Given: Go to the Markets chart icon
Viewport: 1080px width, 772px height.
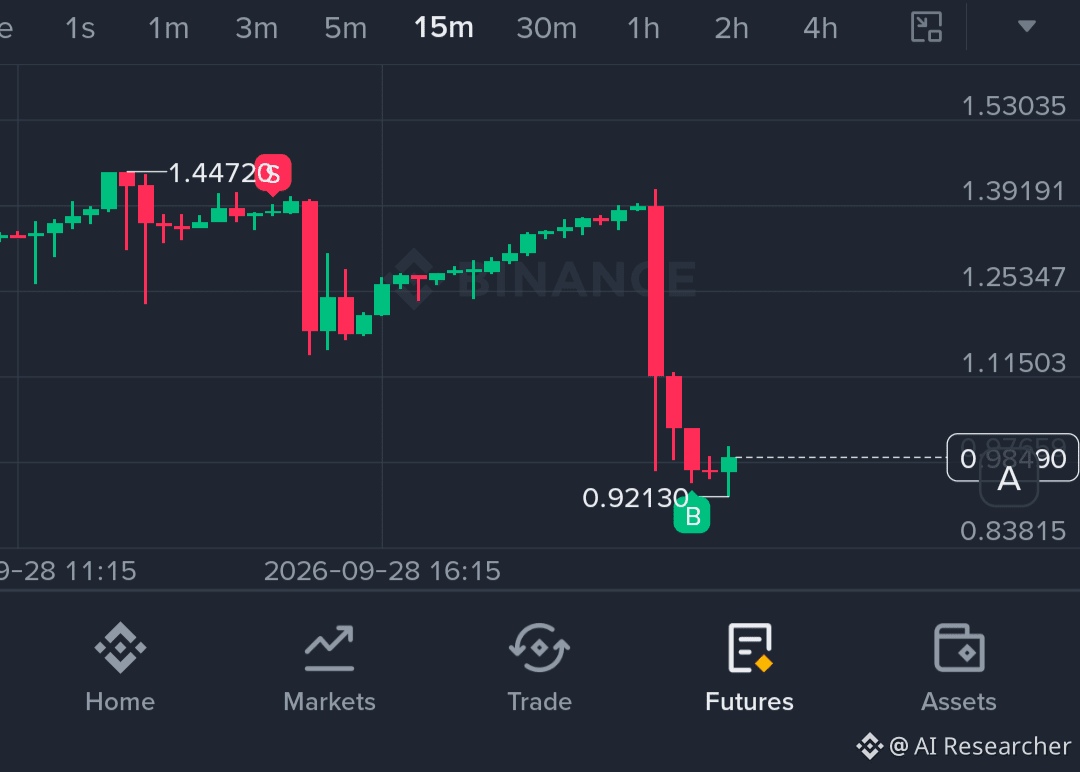Looking at the screenshot, I should click(329, 647).
